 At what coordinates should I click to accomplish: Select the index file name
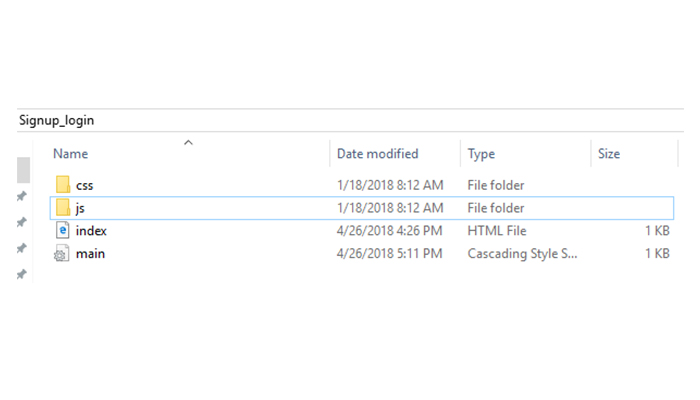point(91,231)
